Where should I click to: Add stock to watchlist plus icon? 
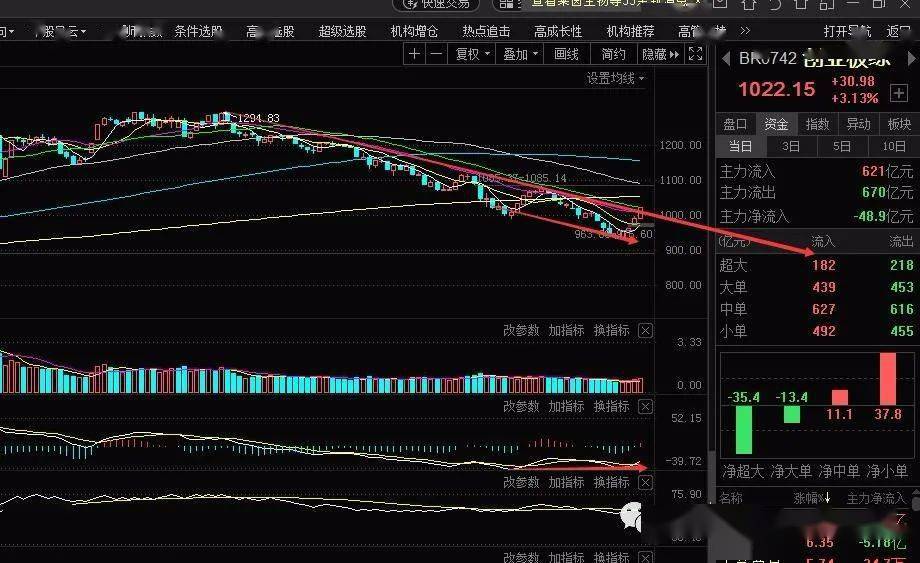pos(899,93)
